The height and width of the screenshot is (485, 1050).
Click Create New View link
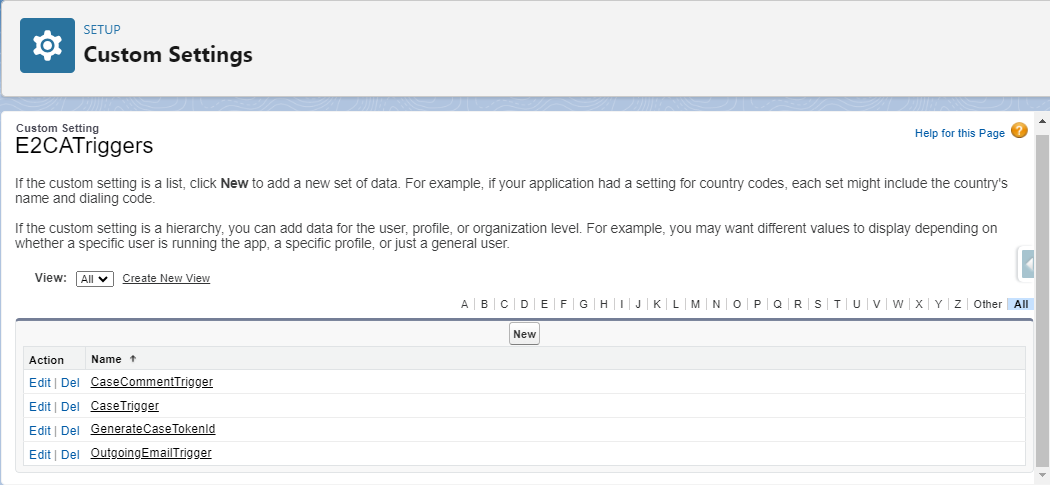tap(166, 278)
